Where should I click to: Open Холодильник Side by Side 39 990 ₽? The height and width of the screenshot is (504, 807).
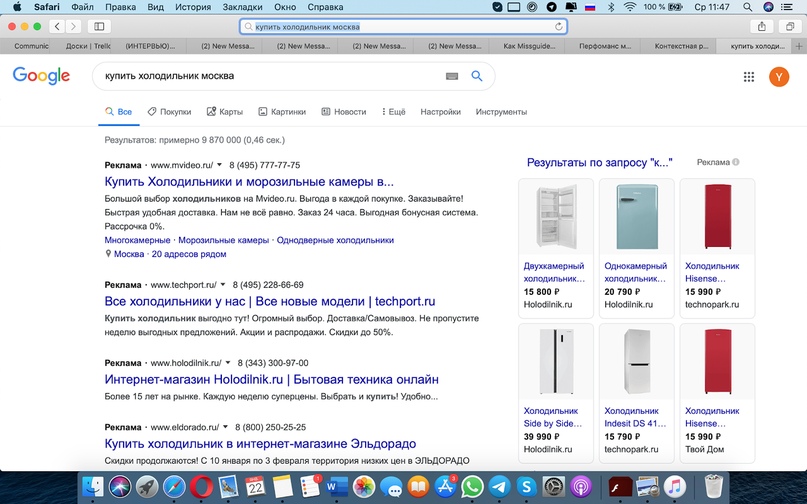click(x=556, y=393)
